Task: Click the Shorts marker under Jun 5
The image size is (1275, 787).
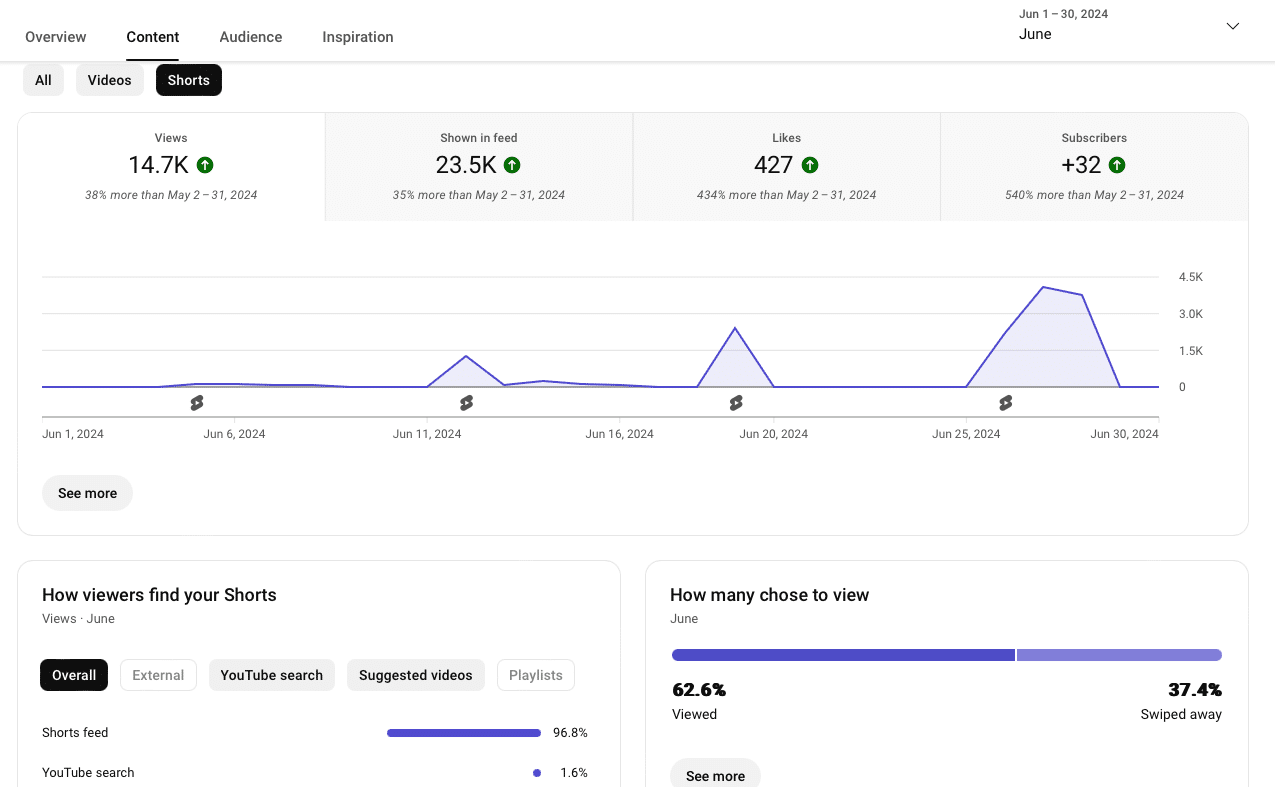Action: (x=197, y=403)
